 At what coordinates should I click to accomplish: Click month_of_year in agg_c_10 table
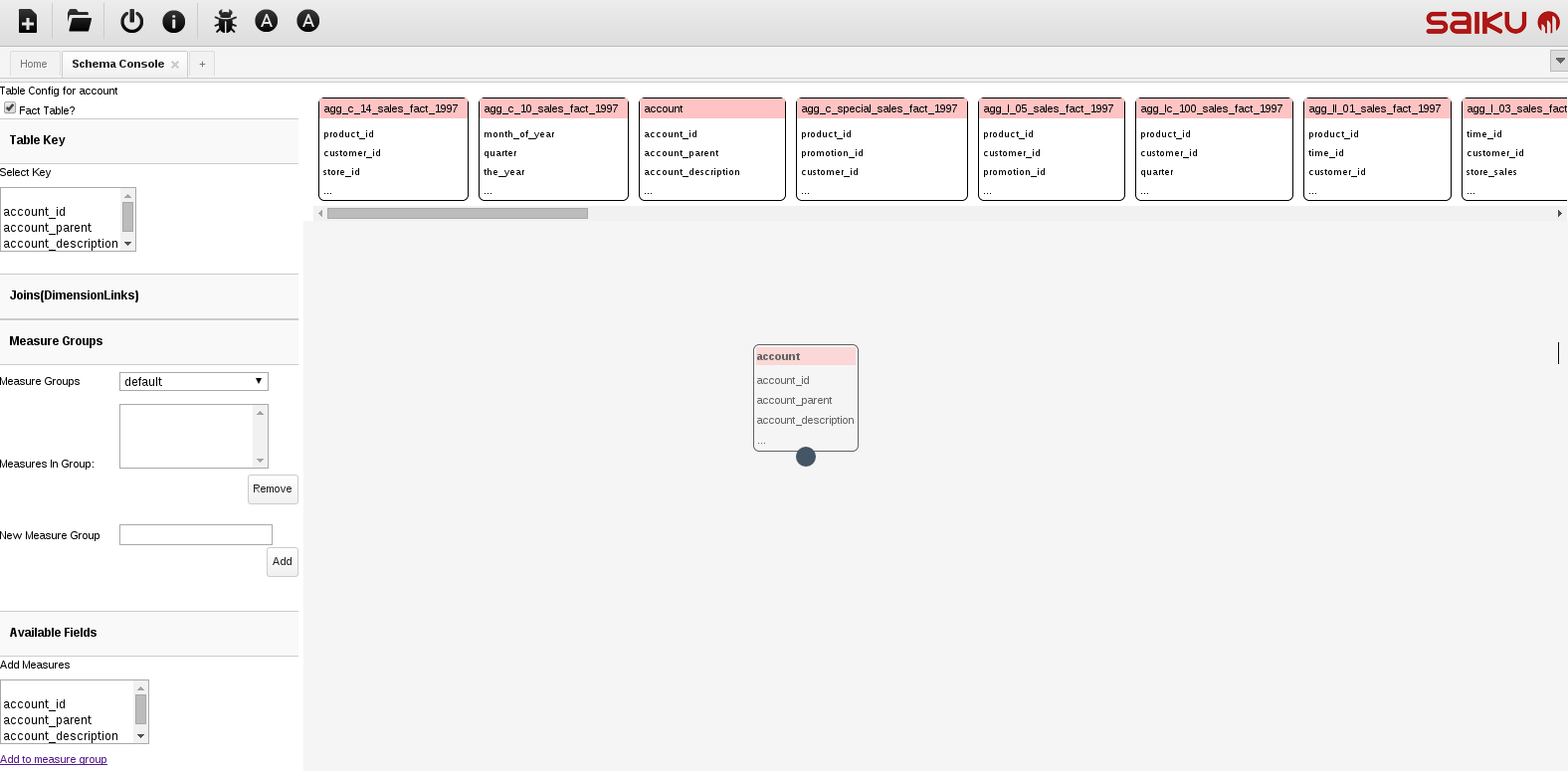519,134
